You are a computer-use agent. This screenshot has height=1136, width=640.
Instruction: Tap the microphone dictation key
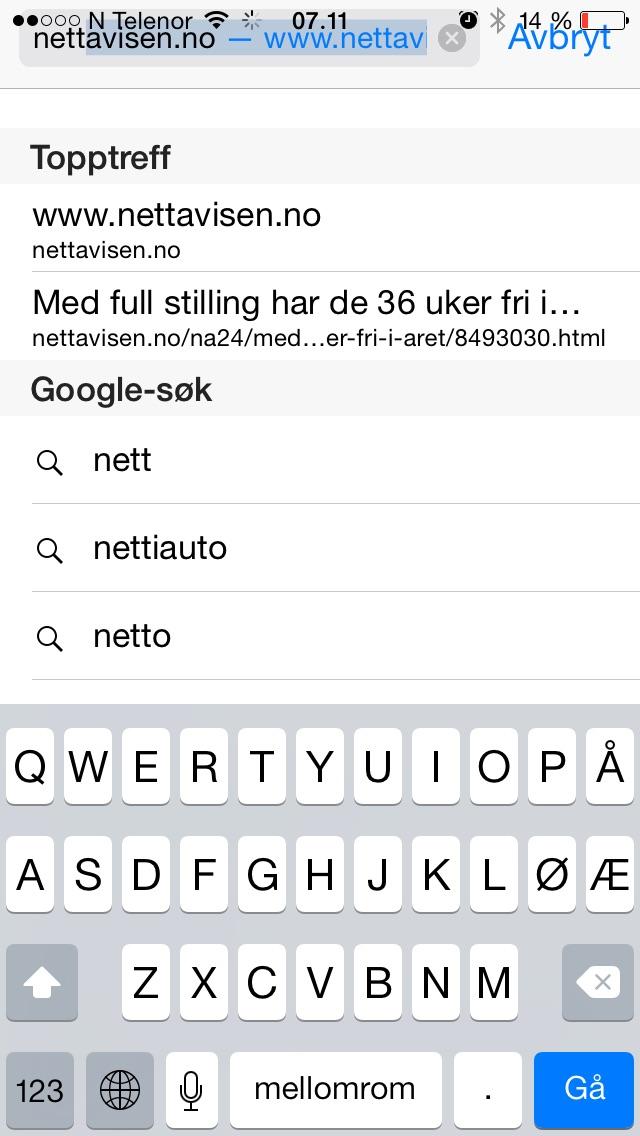tap(192, 1089)
